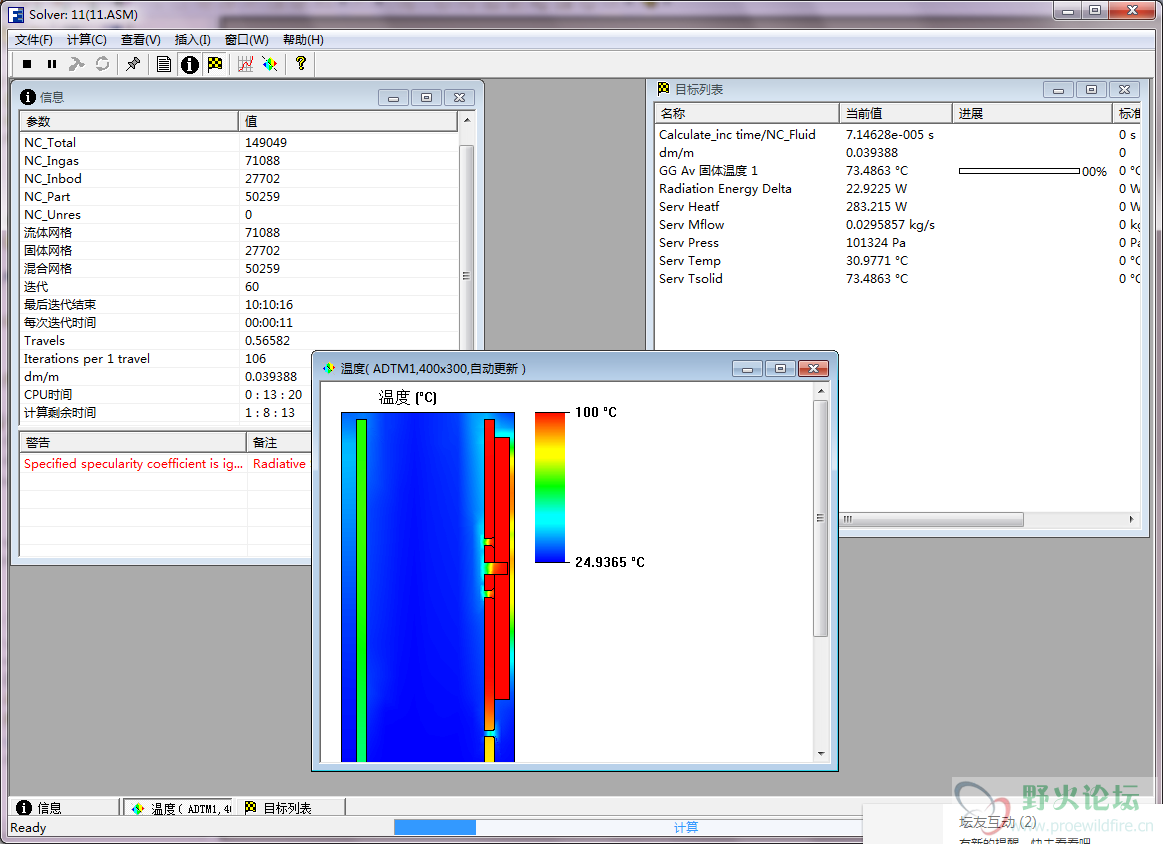Screen dimensions: 1163x844
Task: Open the 插入(I) menu
Action: [x=193, y=40]
